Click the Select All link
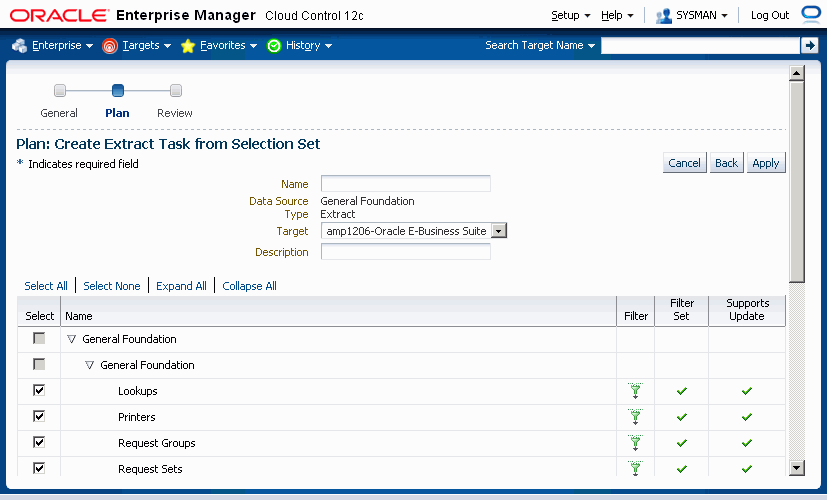The image size is (827, 500). click(46, 286)
